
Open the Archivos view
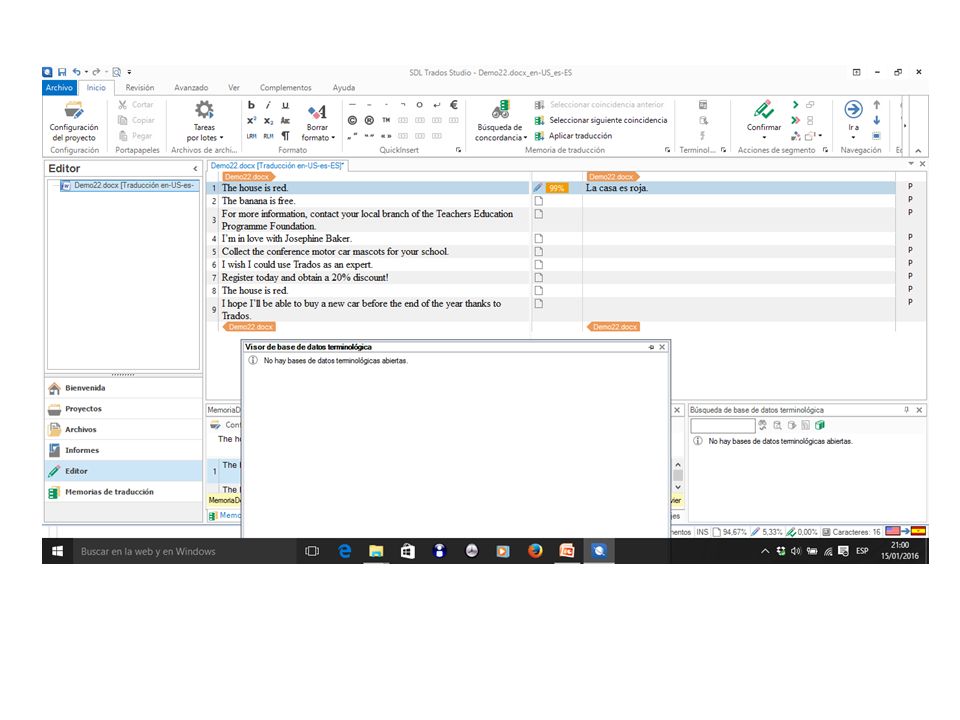[x=124, y=430]
